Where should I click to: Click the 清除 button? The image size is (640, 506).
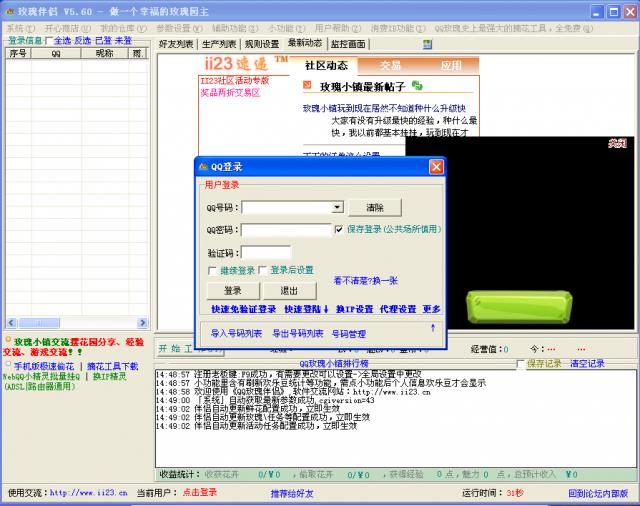[375, 208]
